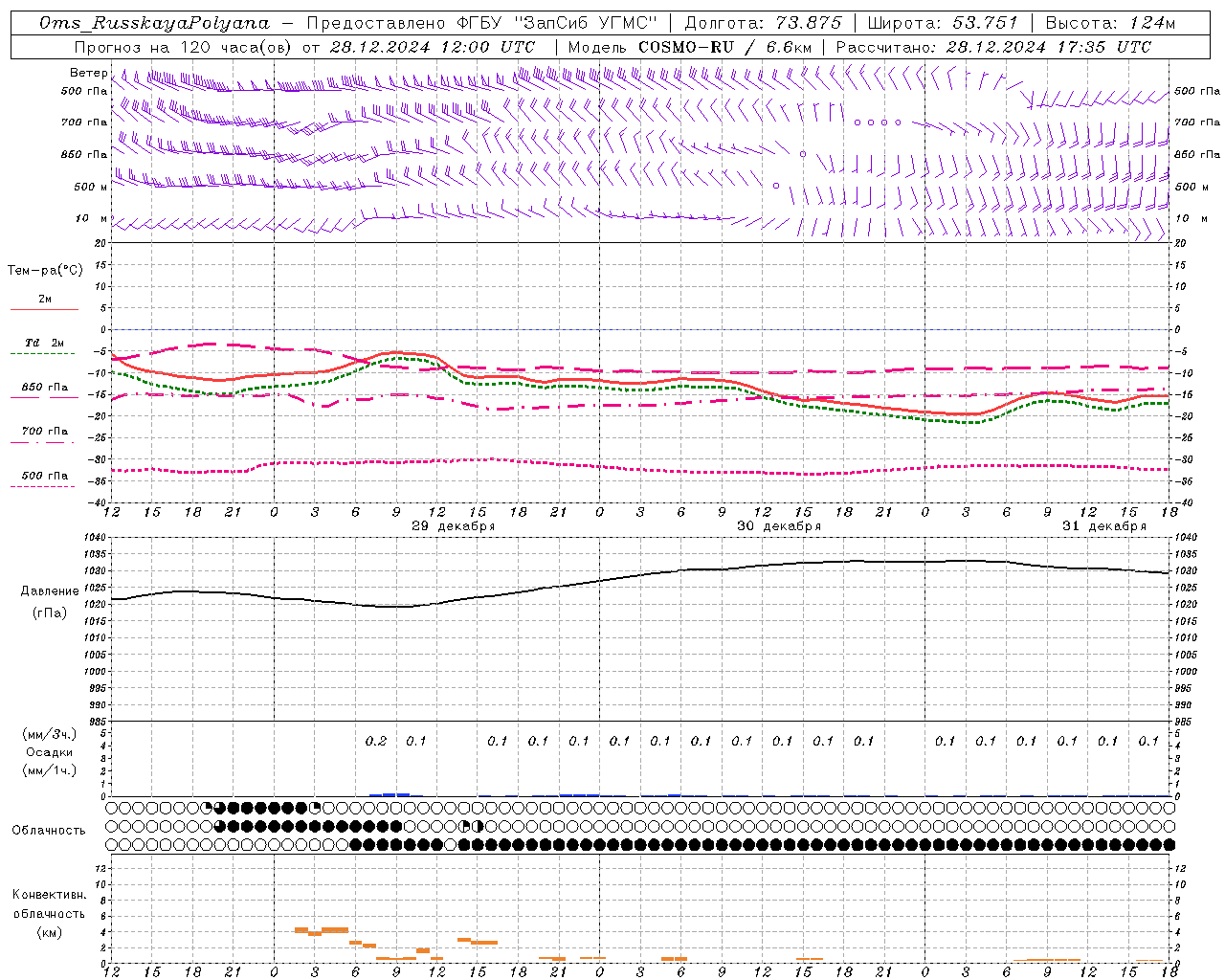Click the Осадки precipitation label

point(49,752)
